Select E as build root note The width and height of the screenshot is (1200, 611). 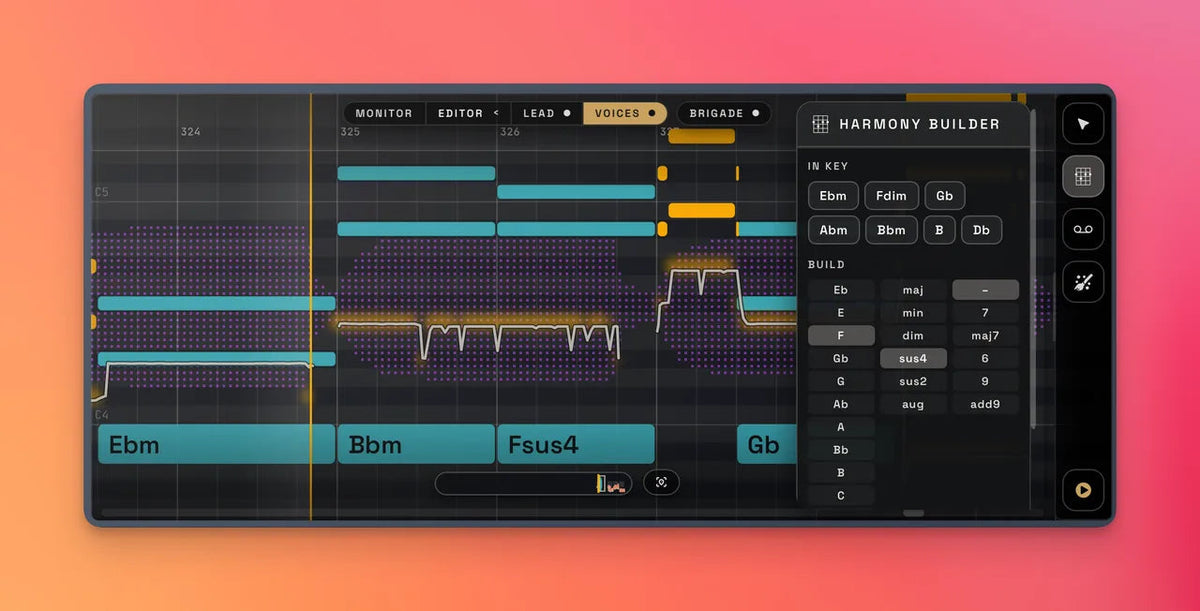click(x=841, y=313)
